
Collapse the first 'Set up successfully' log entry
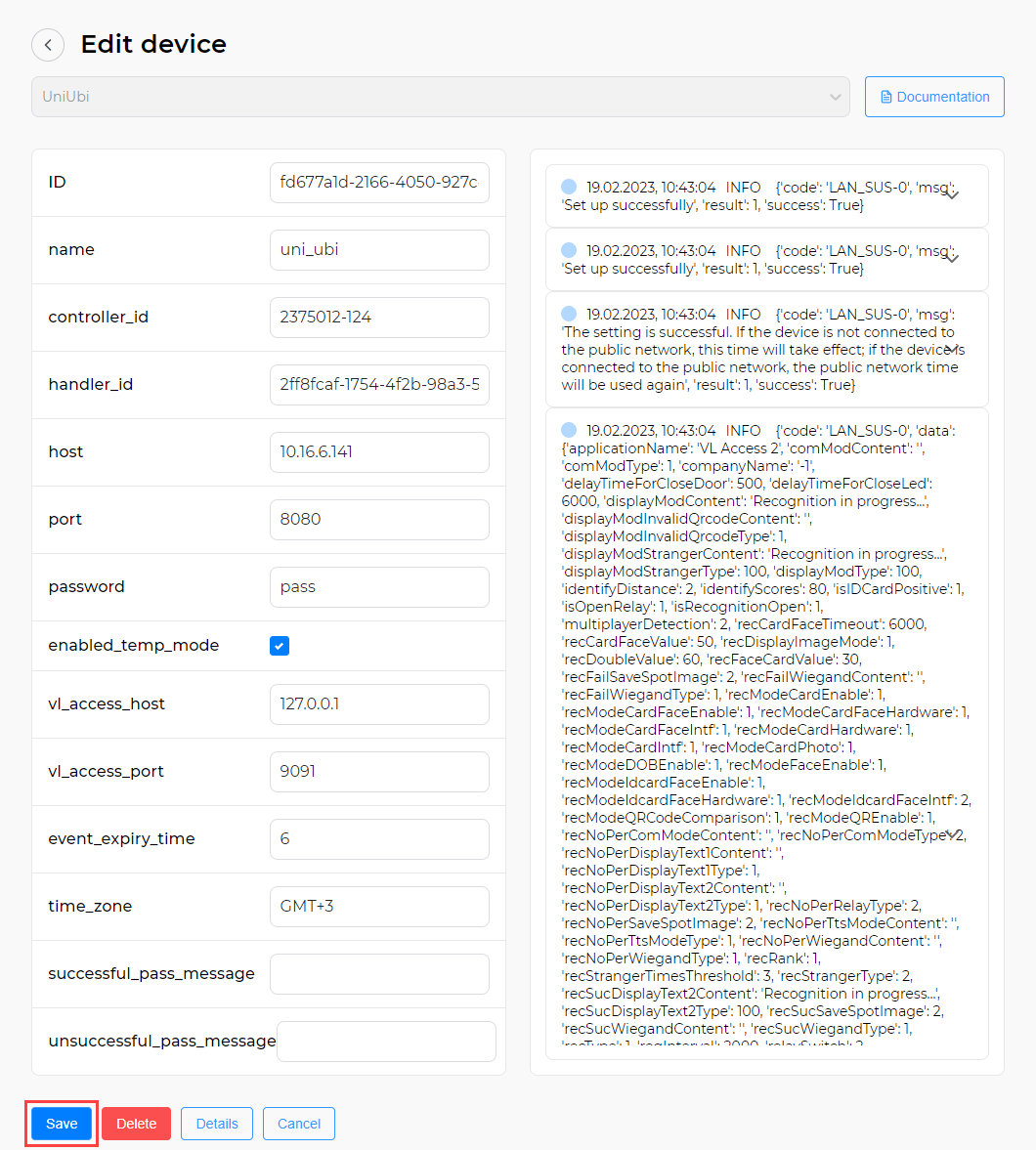(x=952, y=195)
